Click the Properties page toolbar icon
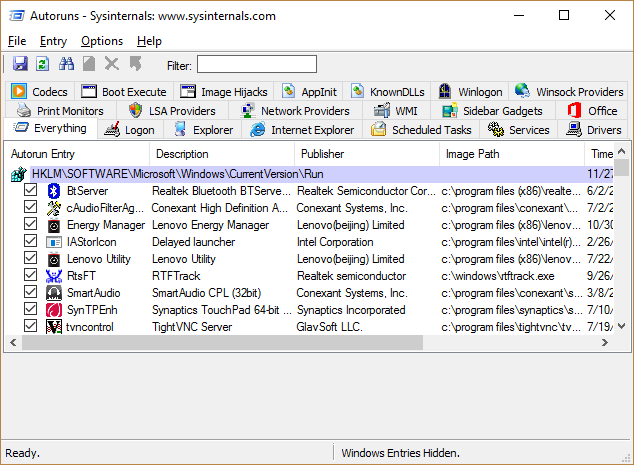634x465 pixels. click(89, 64)
